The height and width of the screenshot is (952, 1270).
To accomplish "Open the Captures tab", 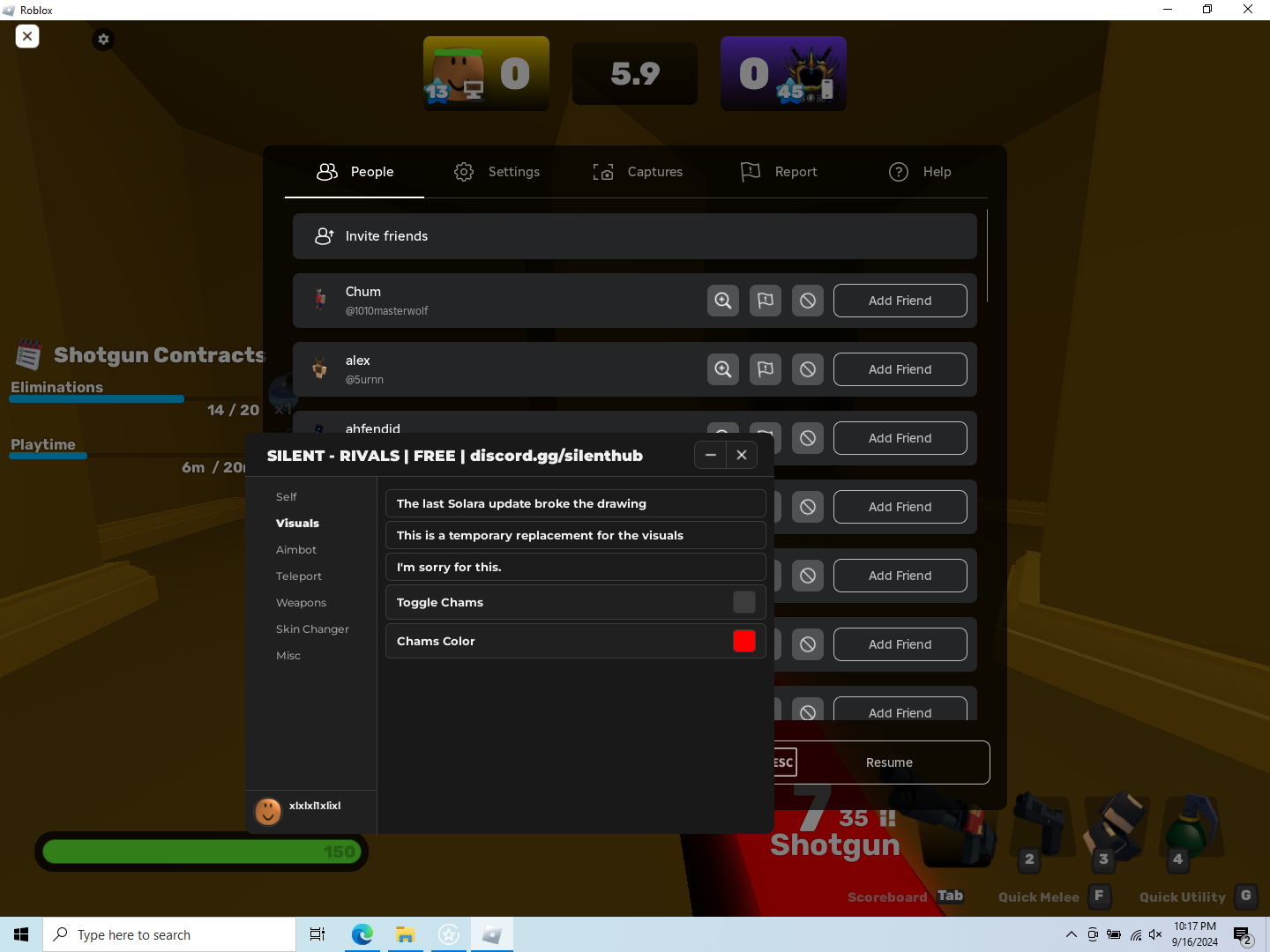I will tap(638, 172).
